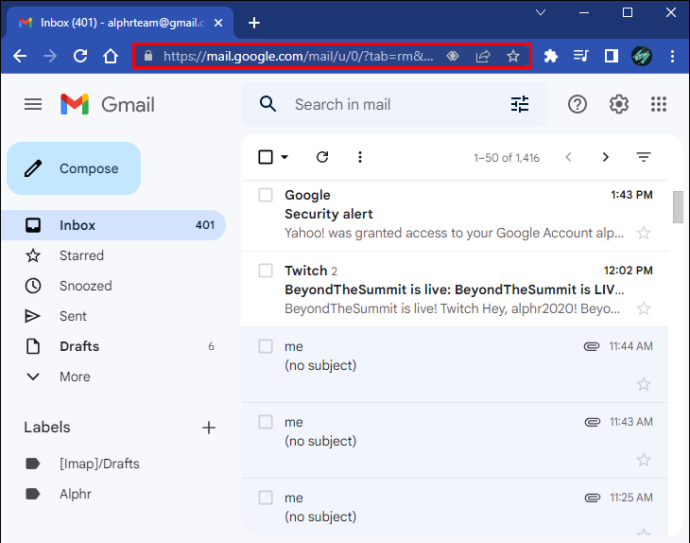Screen dimensions: 690x543
Task: Open the BeyondTheSummit is live email
Action: coord(454,289)
